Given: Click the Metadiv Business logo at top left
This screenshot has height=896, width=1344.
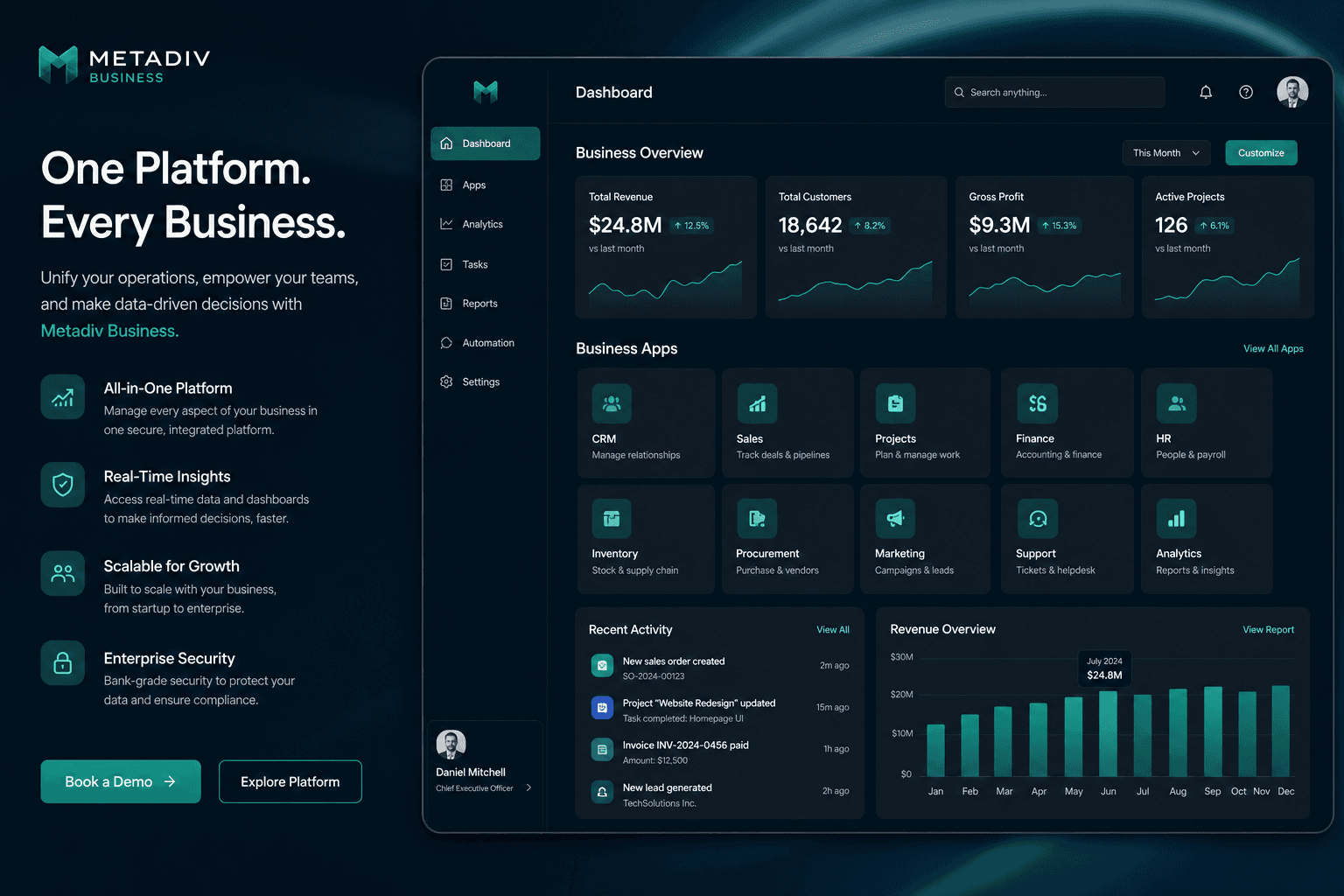Looking at the screenshot, I should [124, 65].
